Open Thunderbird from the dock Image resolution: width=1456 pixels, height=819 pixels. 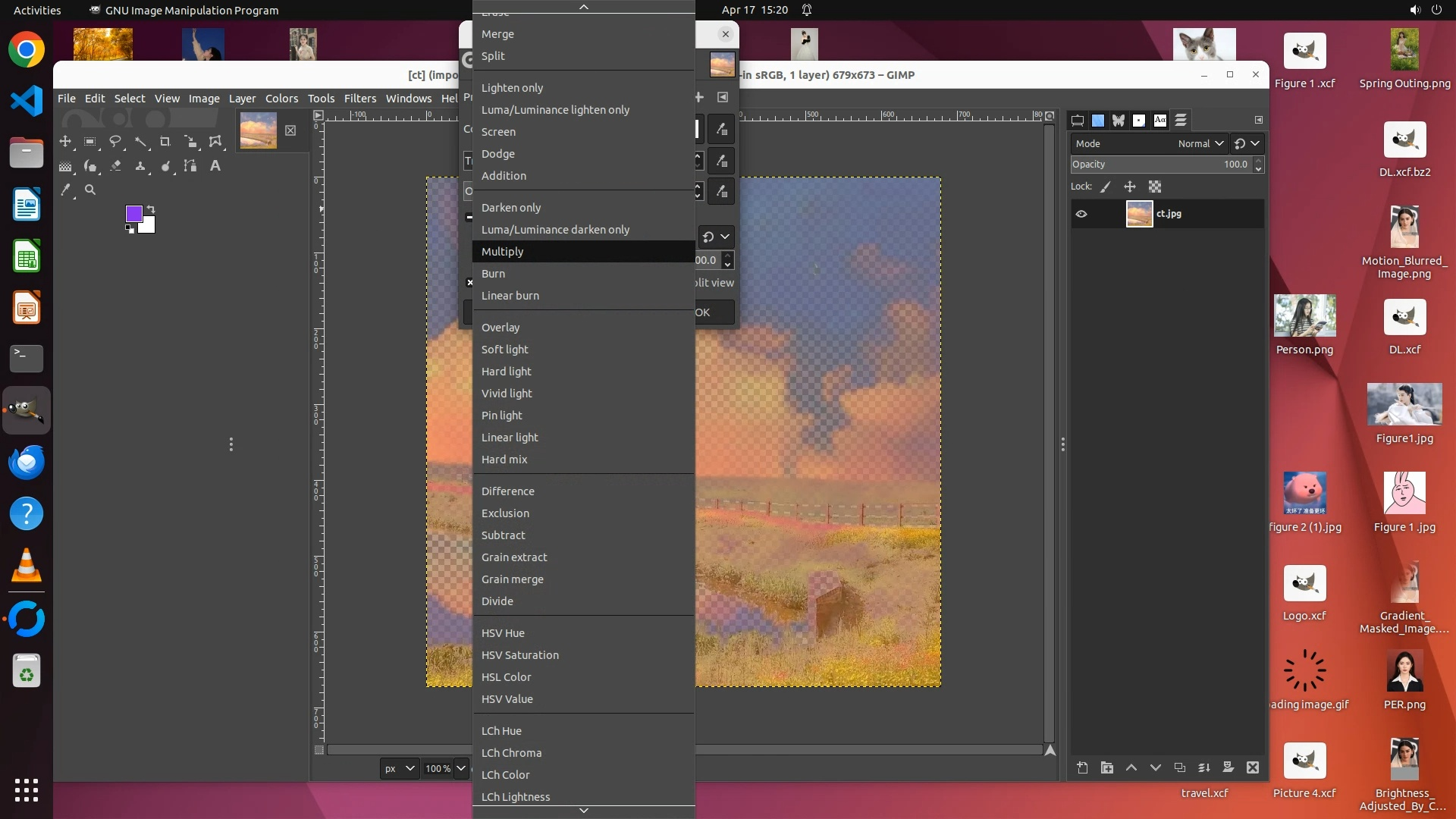tap(26, 462)
